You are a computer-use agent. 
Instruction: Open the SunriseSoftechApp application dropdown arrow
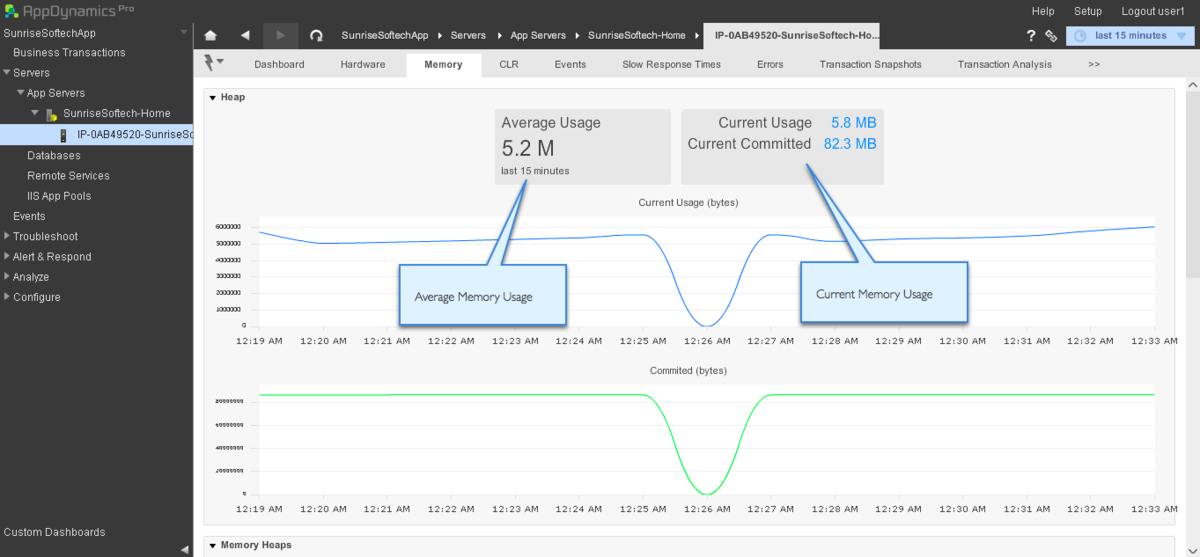[183, 33]
